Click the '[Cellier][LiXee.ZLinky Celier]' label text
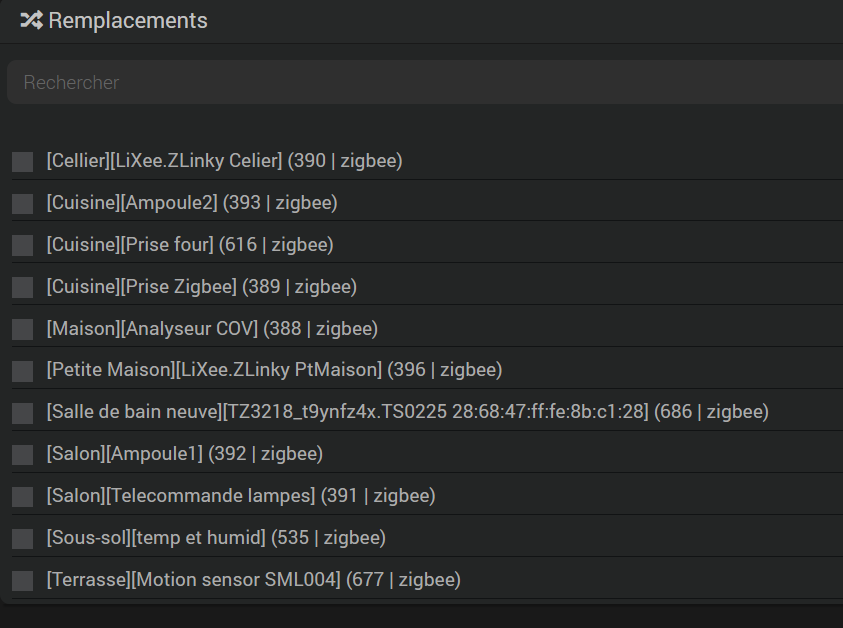This screenshot has width=843, height=628. coord(224,161)
